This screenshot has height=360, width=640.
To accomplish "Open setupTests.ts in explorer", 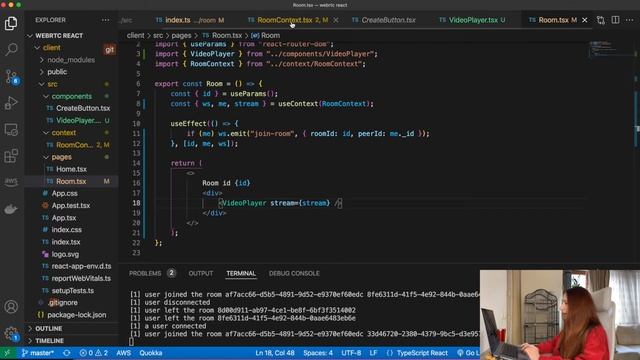I will [x=72, y=291].
